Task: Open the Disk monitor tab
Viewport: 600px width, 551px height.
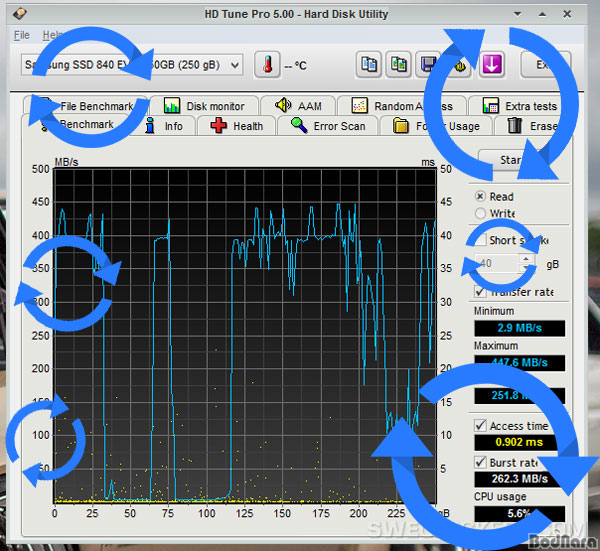Action: coord(204,106)
